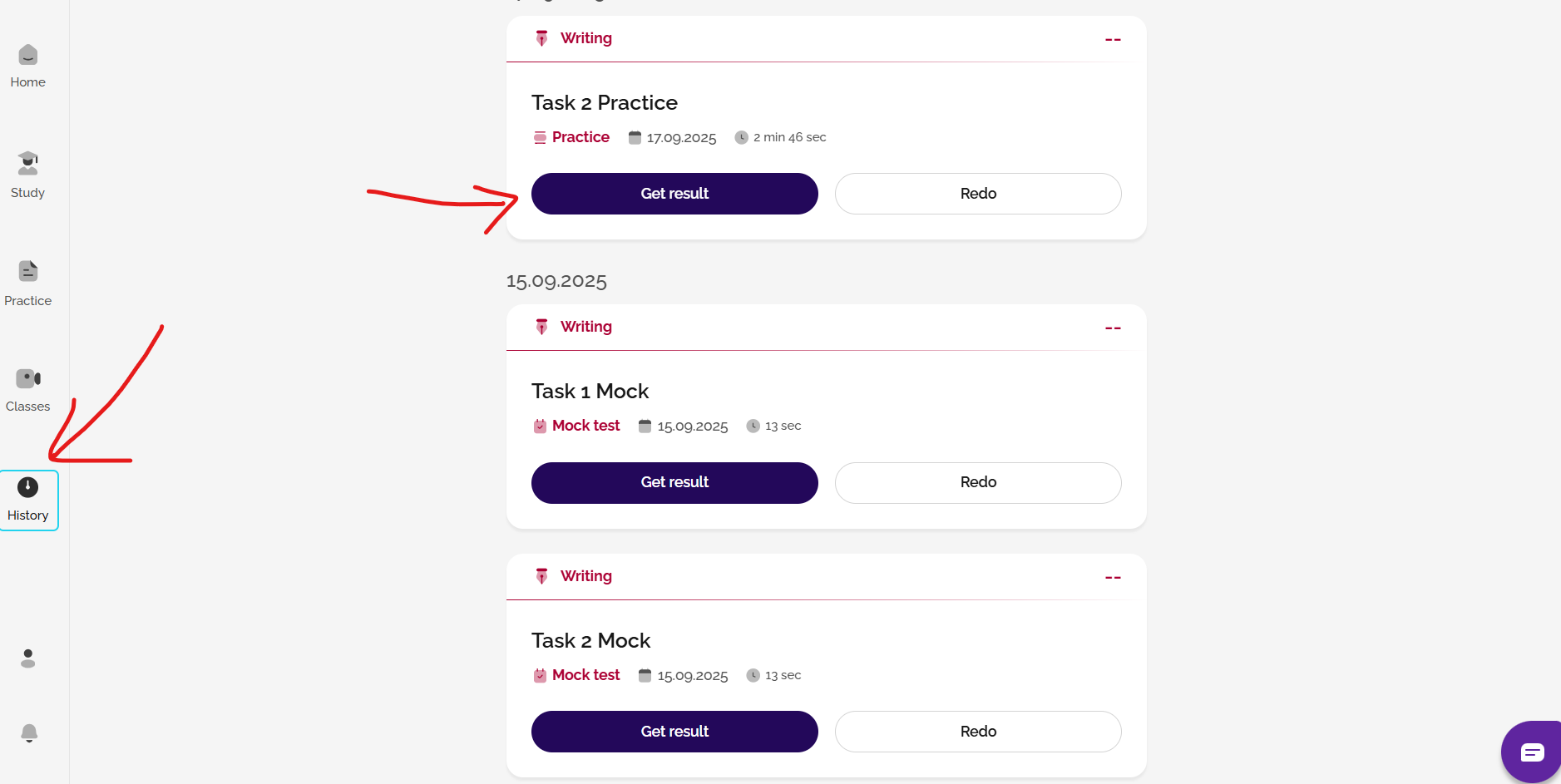Open the user profile icon
1561x784 pixels.
(x=28, y=658)
